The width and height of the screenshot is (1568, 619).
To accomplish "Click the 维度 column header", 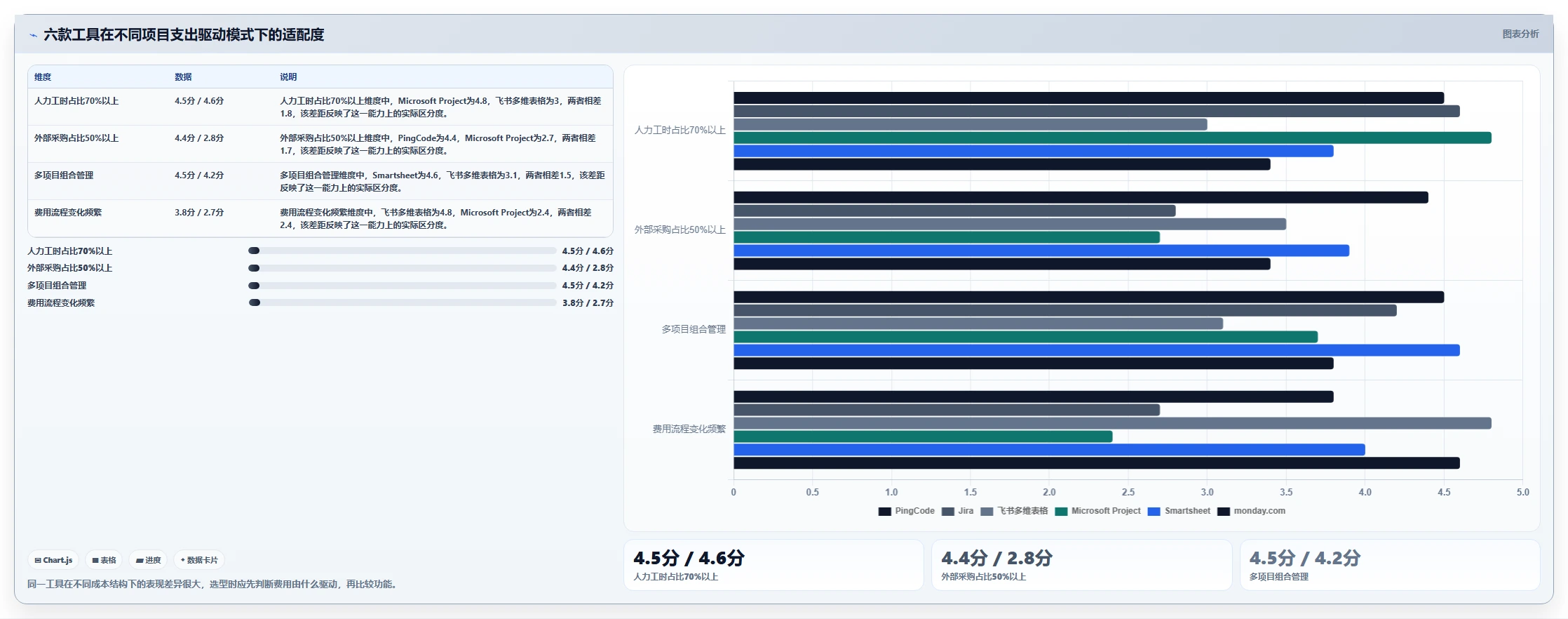I will [43, 77].
